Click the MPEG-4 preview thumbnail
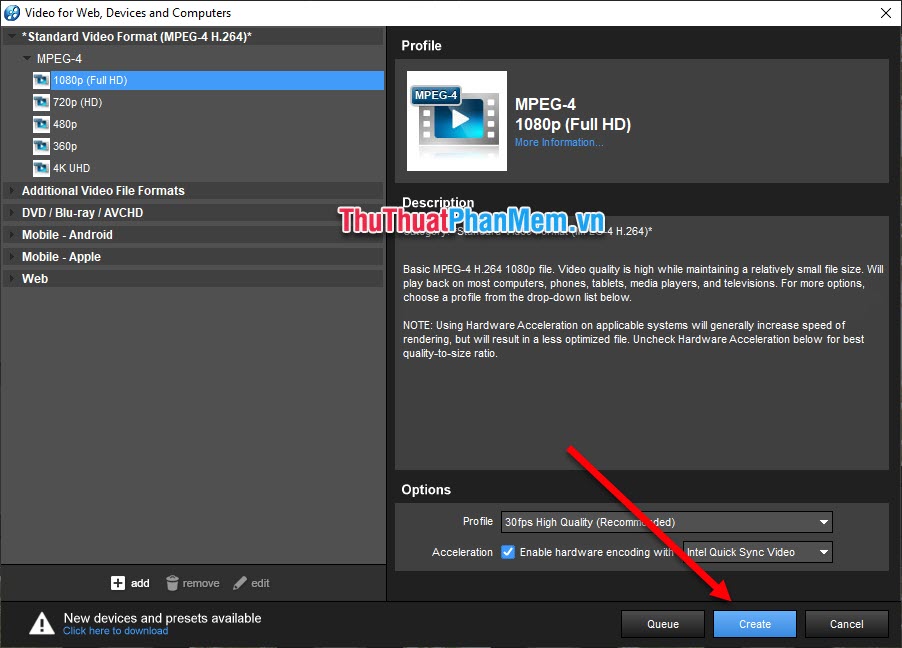902x648 pixels. [x=456, y=121]
